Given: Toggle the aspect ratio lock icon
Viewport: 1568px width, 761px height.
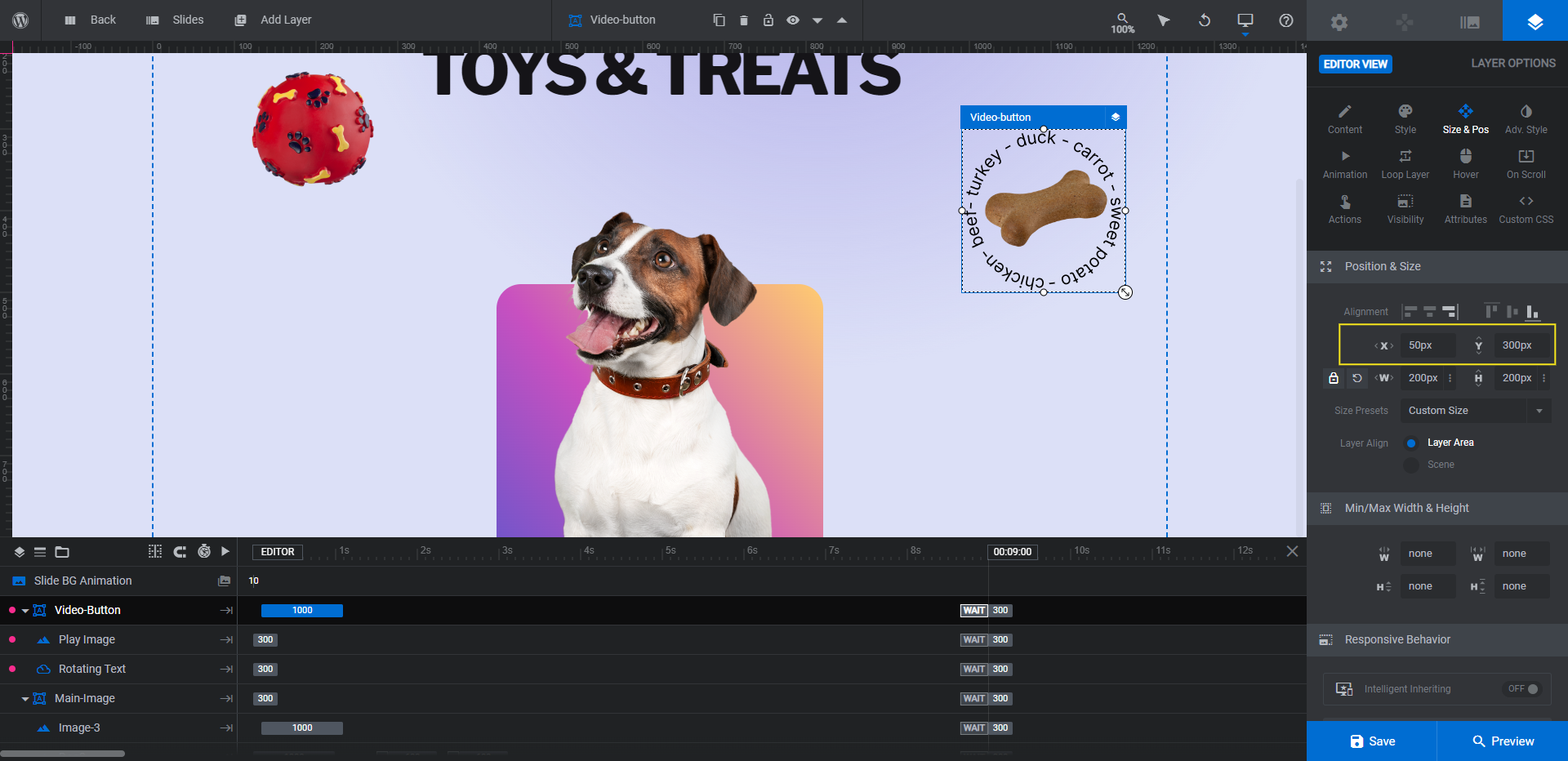Looking at the screenshot, I should click(1334, 378).
